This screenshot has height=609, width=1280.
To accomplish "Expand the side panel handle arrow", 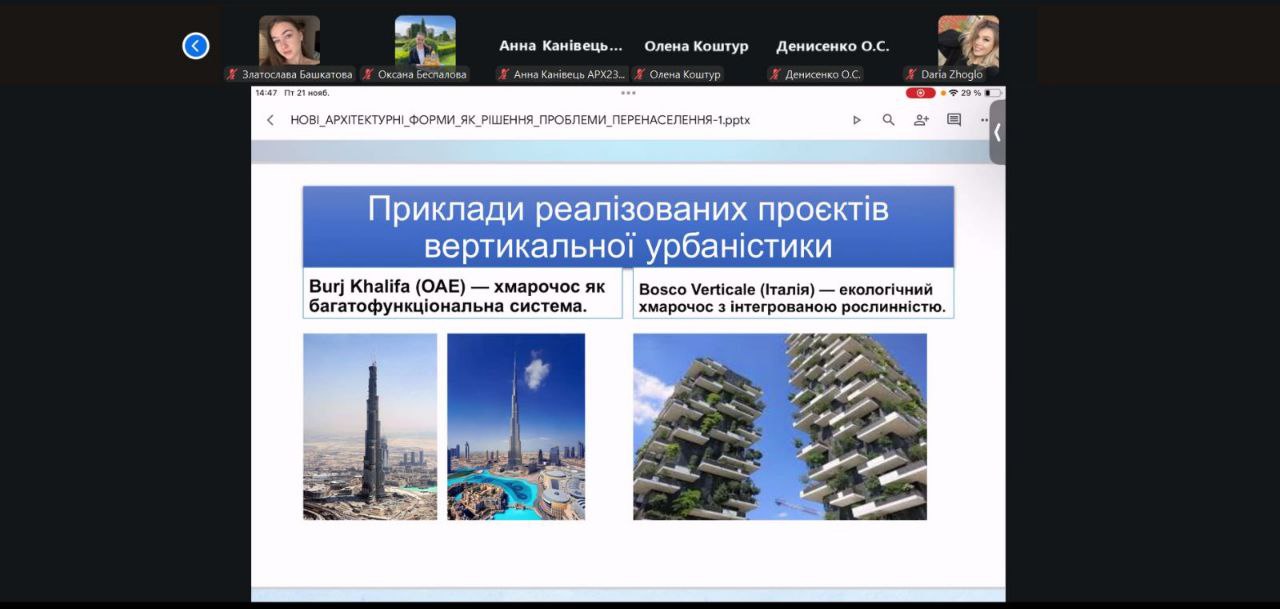I will pyautogui.click(x=997, y=132).
